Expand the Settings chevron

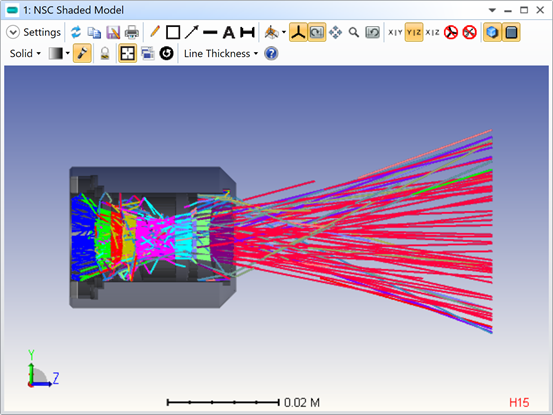coord(13,32)
